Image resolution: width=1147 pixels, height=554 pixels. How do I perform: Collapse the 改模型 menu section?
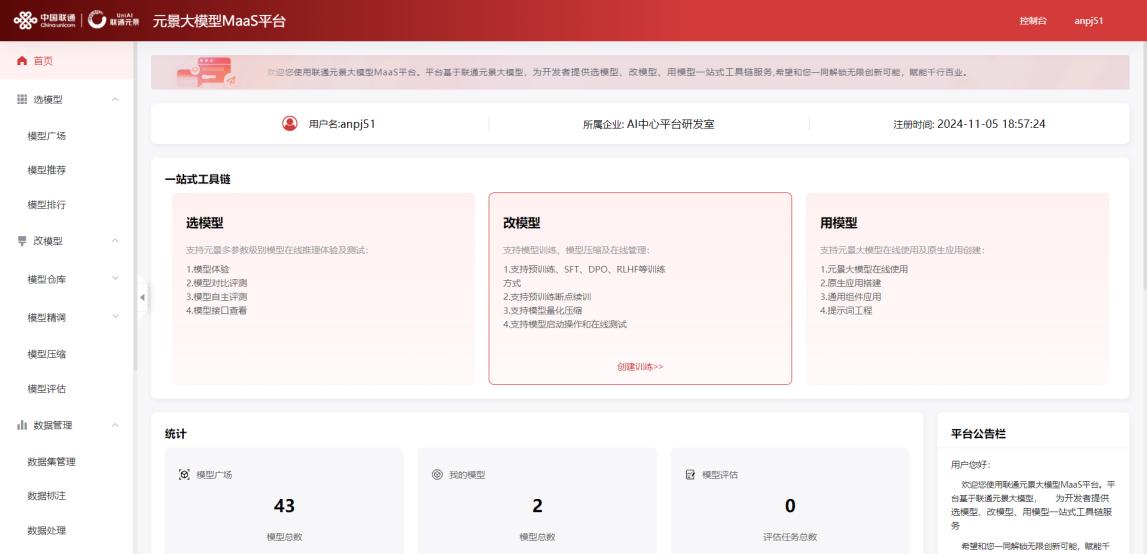[115, 241]
